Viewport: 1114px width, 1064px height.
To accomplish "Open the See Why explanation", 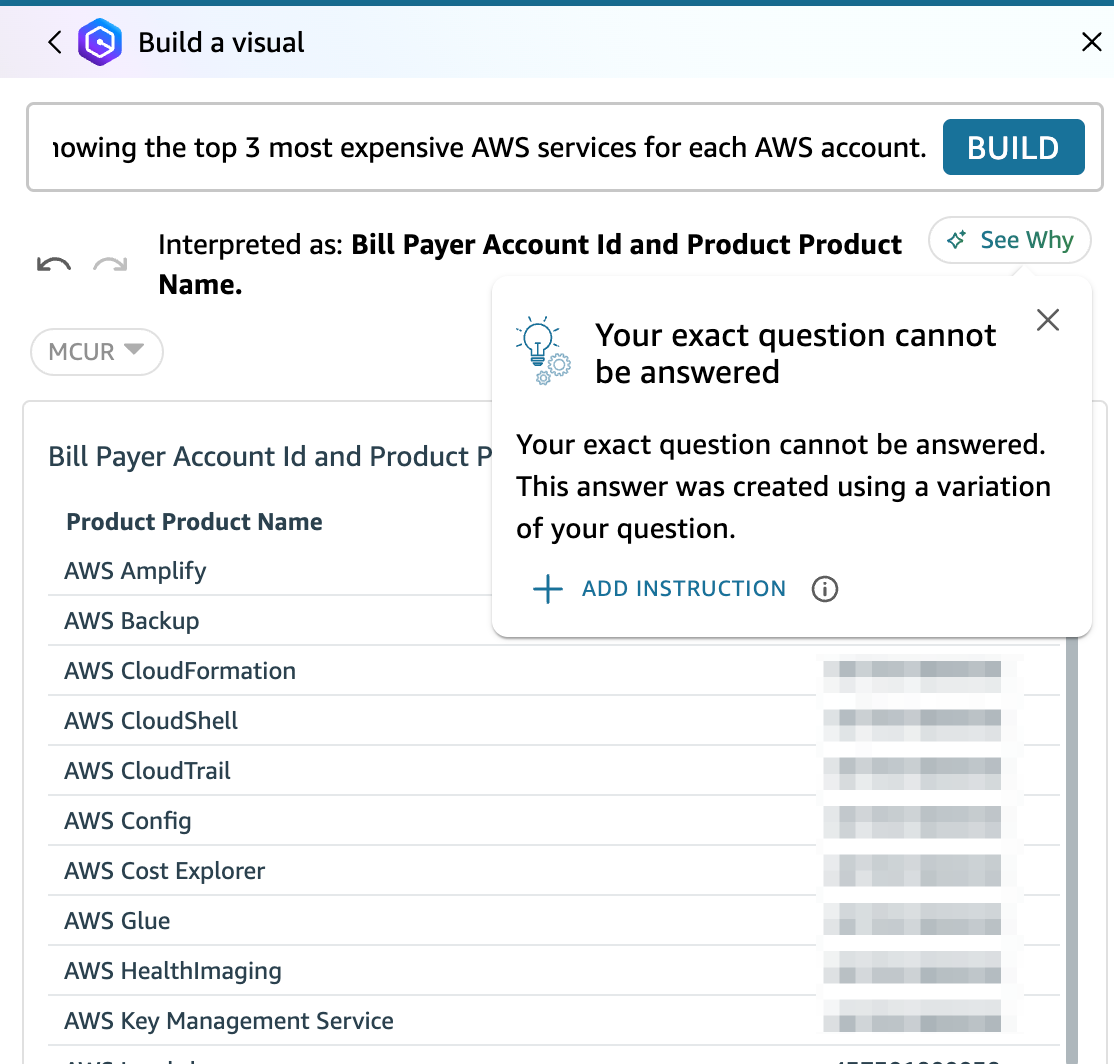I will pyautogui.click(x=1010, y=240).
